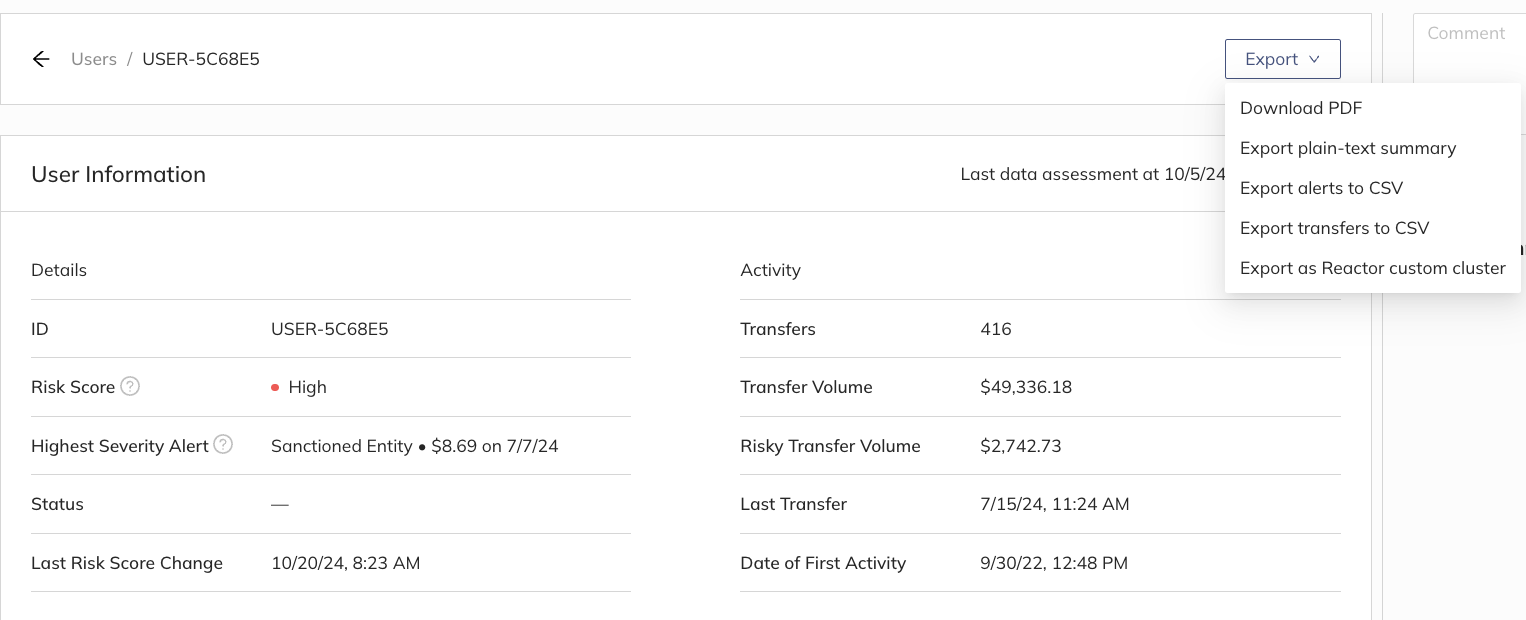Image resolution: width=1526 pixels, height=620 pixels.
Task: Click the Export chevron arrow
Action: (1314, 59)
